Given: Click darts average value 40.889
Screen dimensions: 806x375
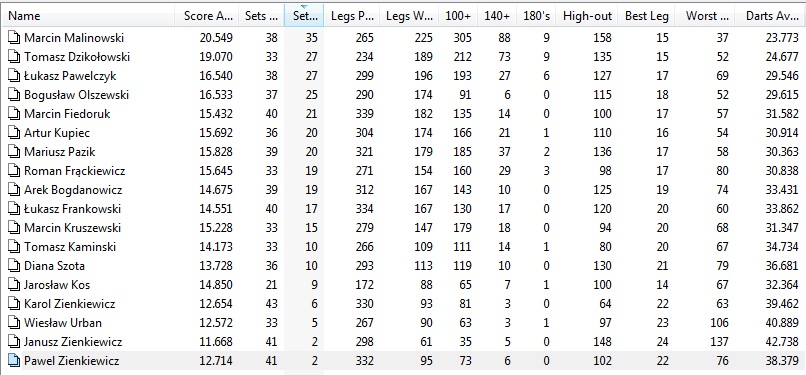Looking at the screenshot, I should (x=781, y=323).
